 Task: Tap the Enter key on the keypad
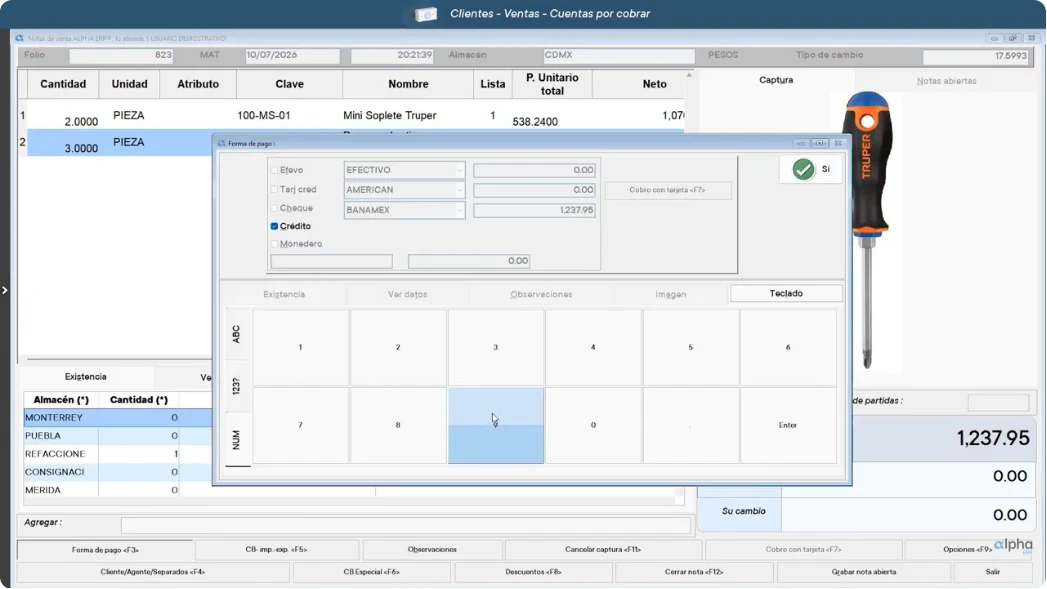pyautogui.click(x=788, y=425)
